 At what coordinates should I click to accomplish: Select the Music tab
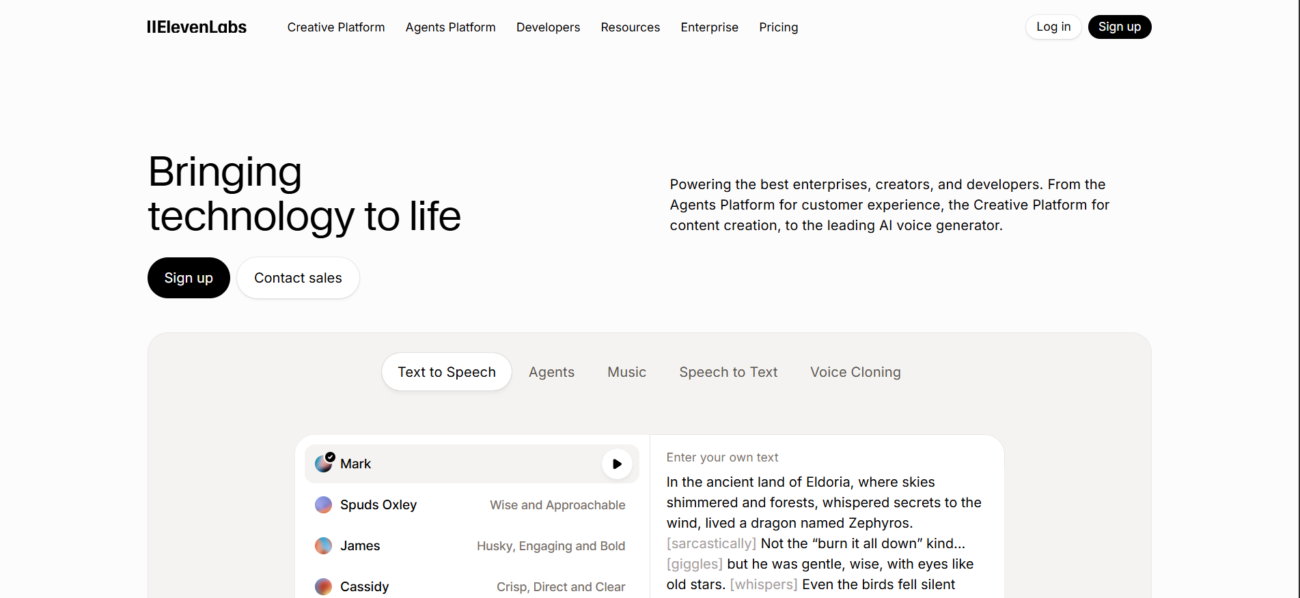(627, 372)
